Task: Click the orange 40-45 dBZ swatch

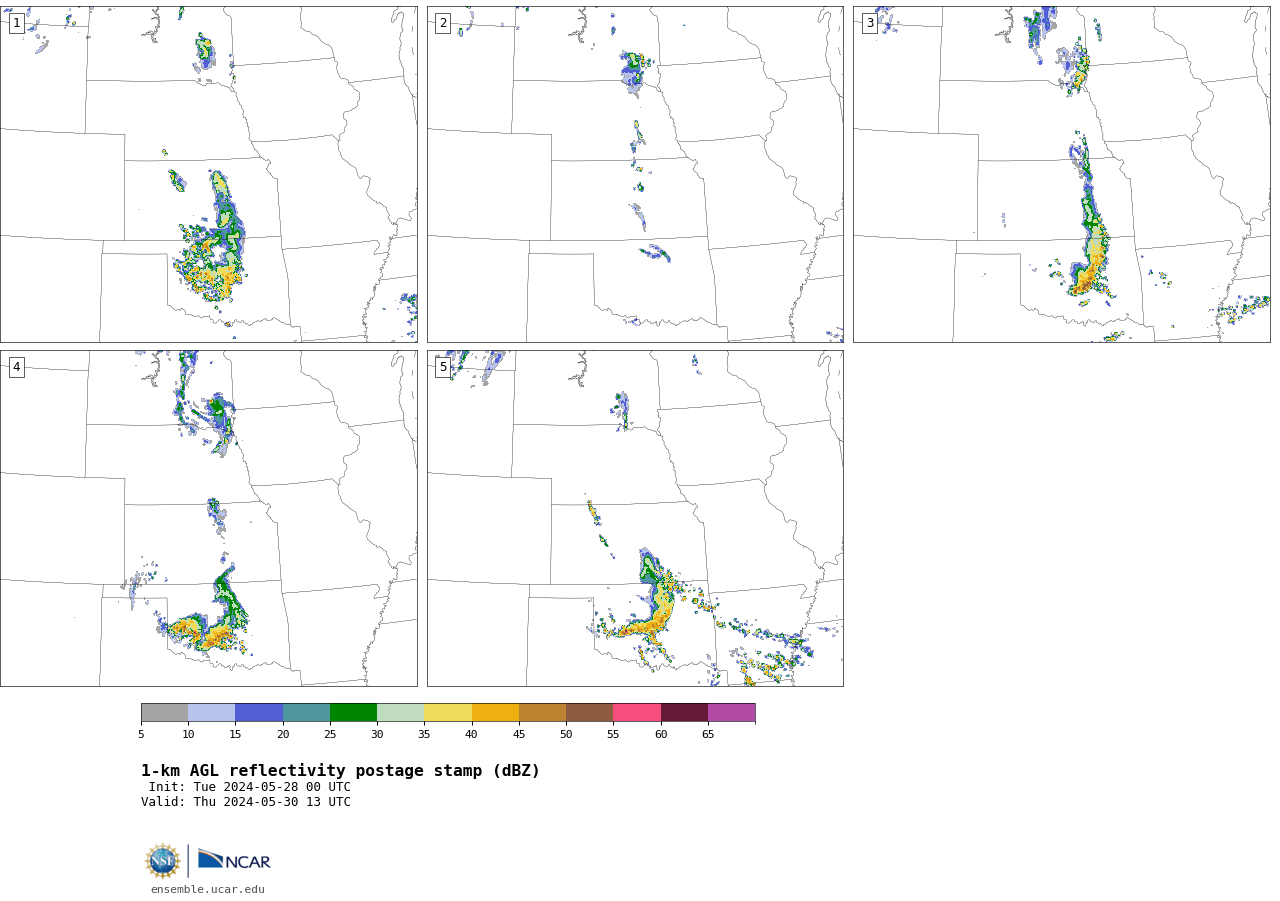Action: [495, 713]
